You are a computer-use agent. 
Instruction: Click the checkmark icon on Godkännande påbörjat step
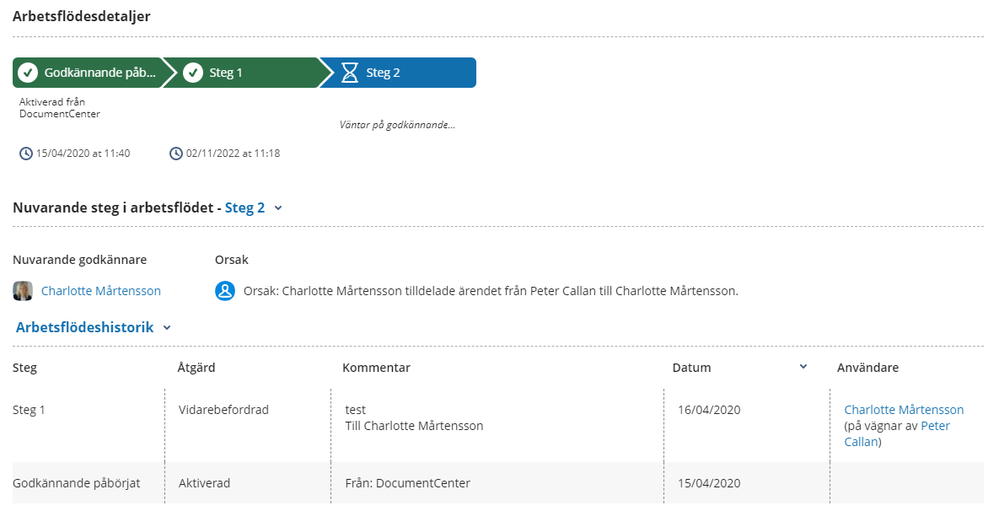[28, 73]
